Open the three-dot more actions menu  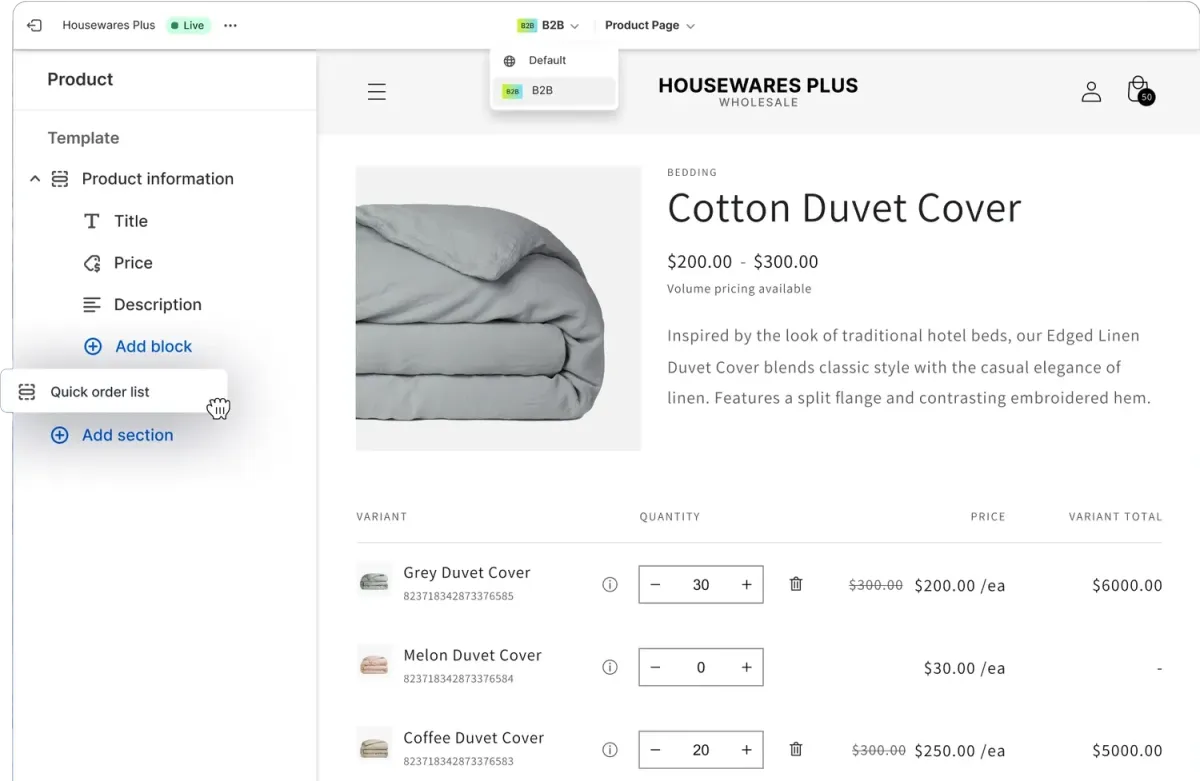(x=231, y=25)
